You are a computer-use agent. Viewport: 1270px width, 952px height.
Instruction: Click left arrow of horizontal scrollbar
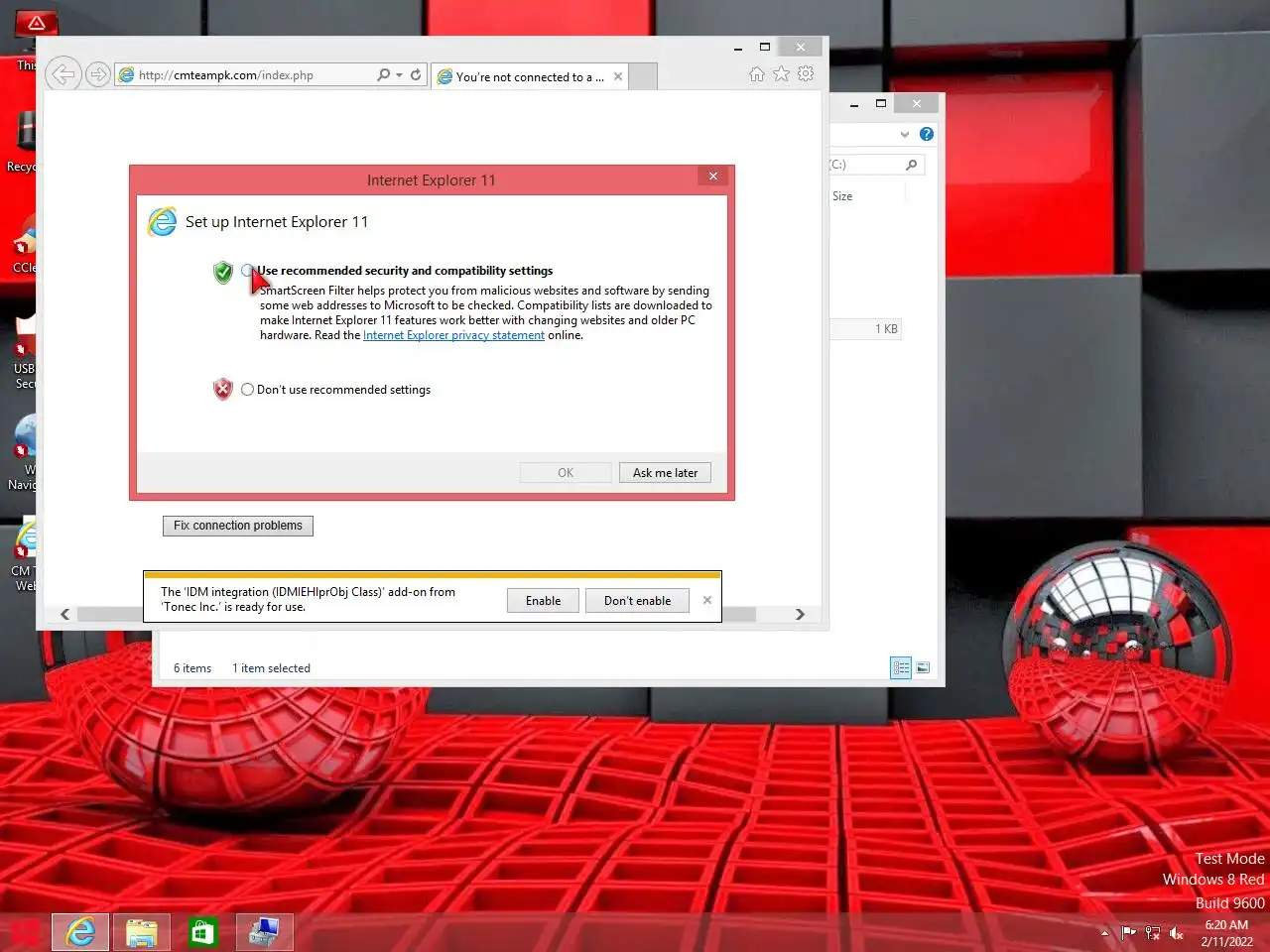65,614
